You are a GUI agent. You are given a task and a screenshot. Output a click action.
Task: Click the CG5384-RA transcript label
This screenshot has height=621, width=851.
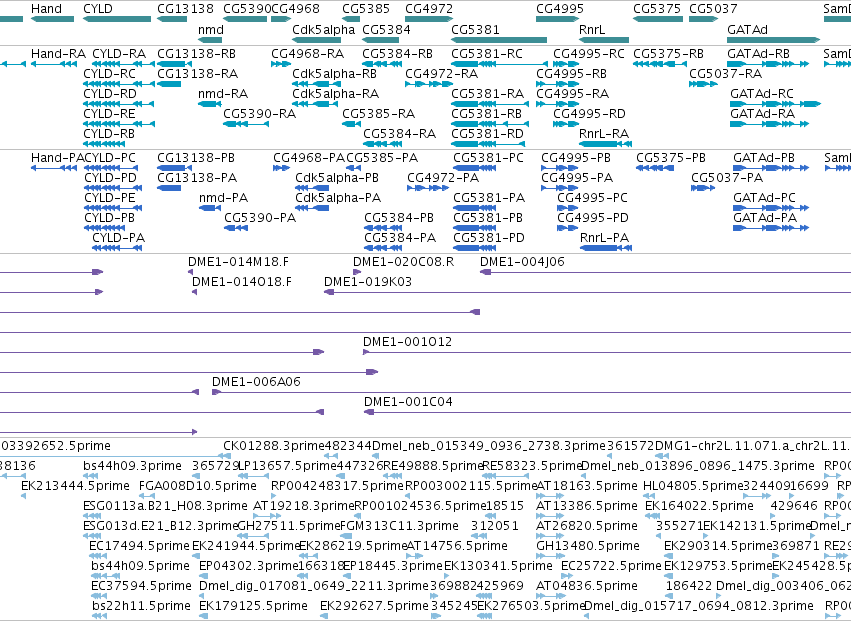click(399, 134)
